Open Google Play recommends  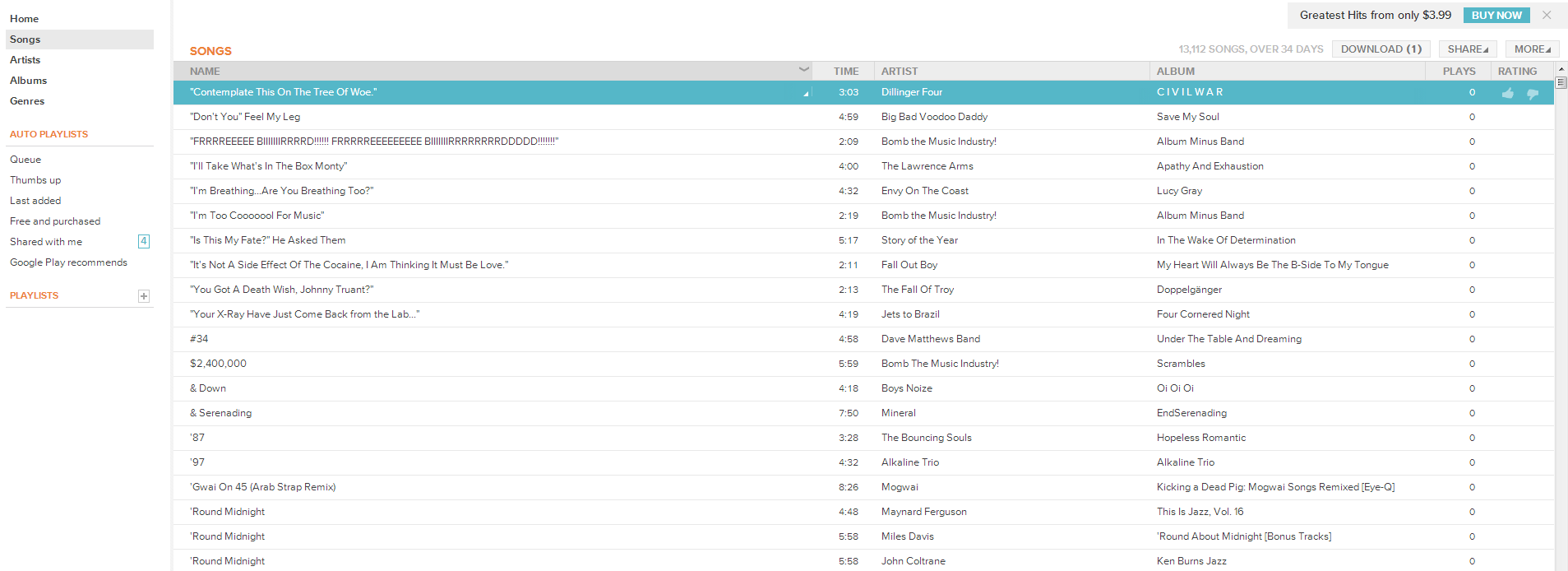coord(68,262)
